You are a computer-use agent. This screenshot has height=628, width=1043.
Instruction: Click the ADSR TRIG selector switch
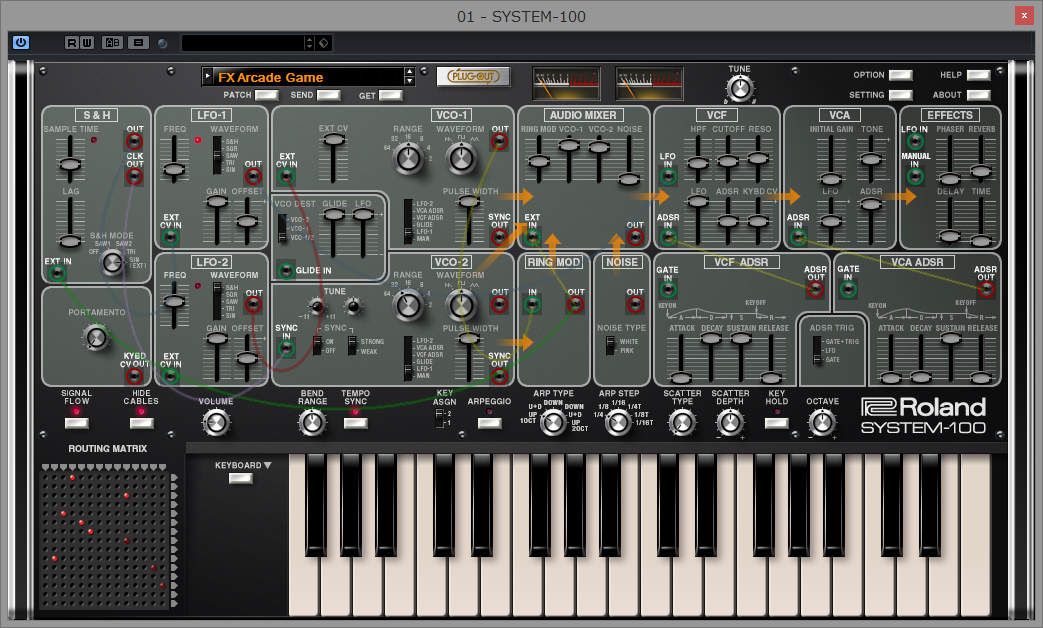[817, 350]
